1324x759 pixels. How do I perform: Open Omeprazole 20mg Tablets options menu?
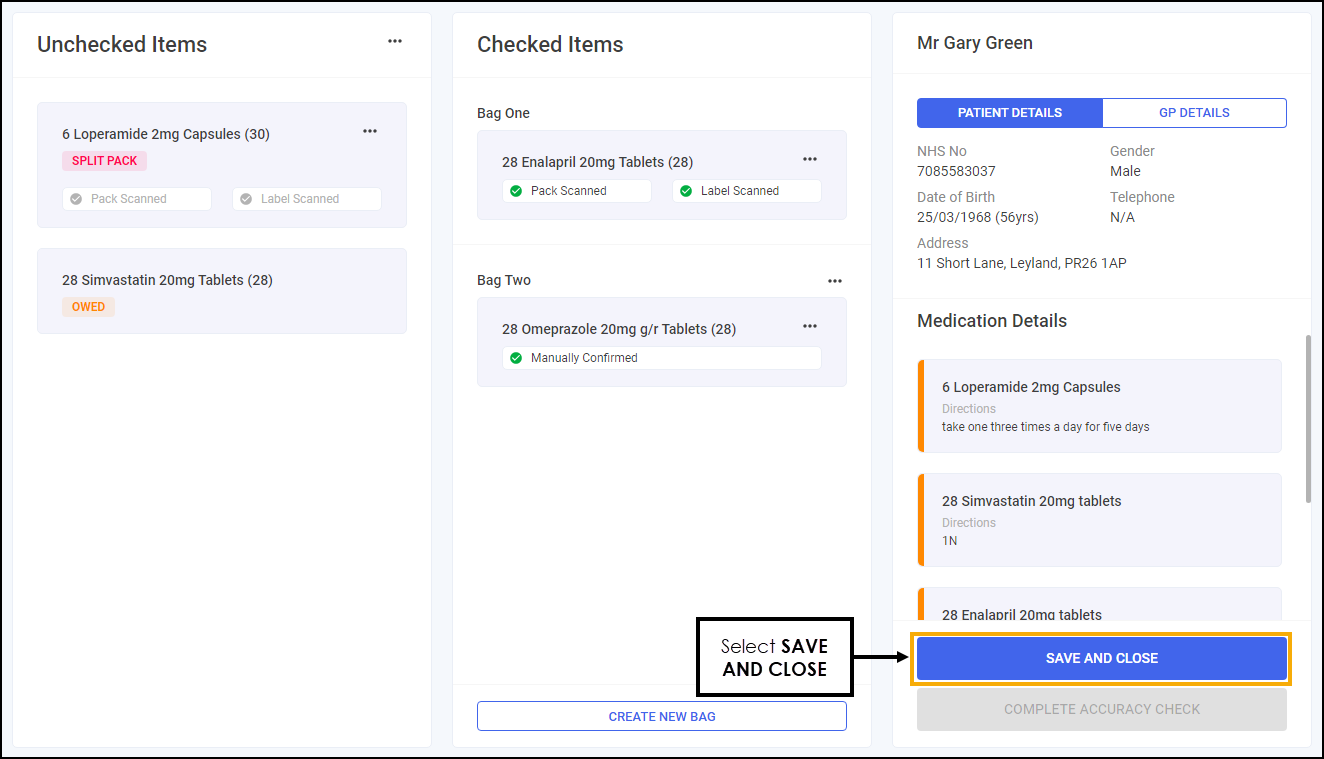810,326
